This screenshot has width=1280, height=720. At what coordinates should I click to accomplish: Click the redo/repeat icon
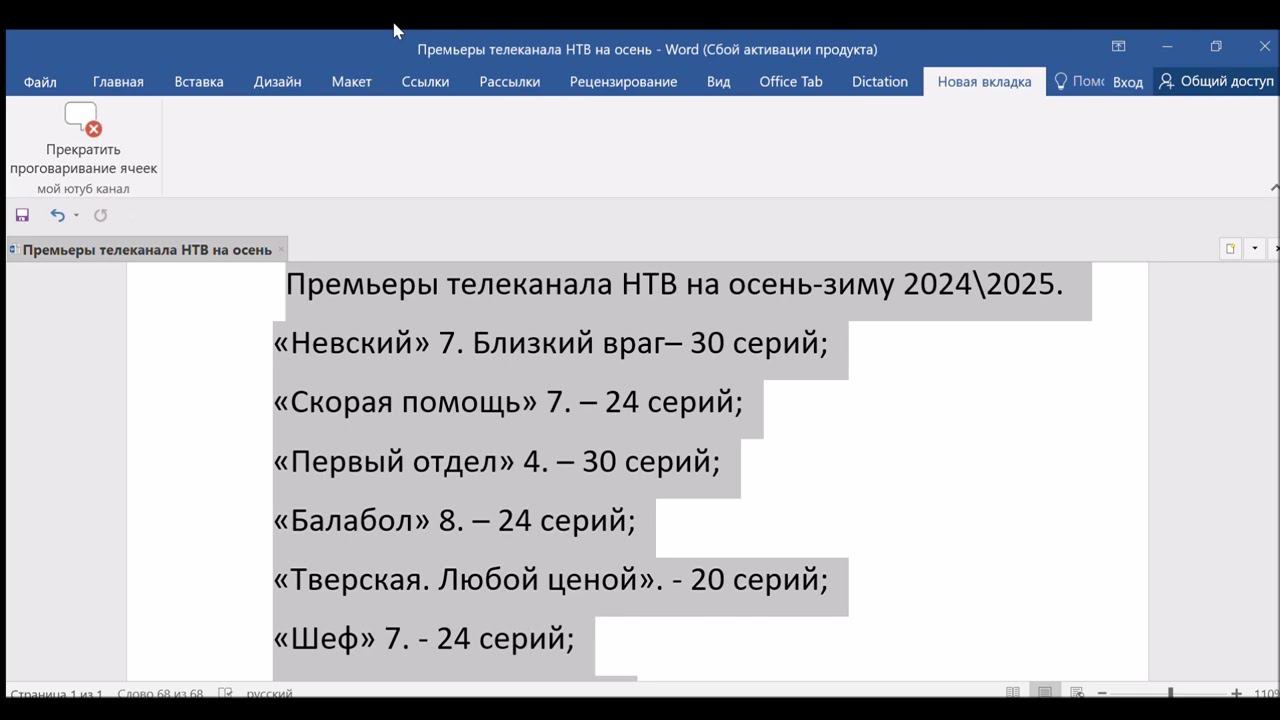point(100,215)
